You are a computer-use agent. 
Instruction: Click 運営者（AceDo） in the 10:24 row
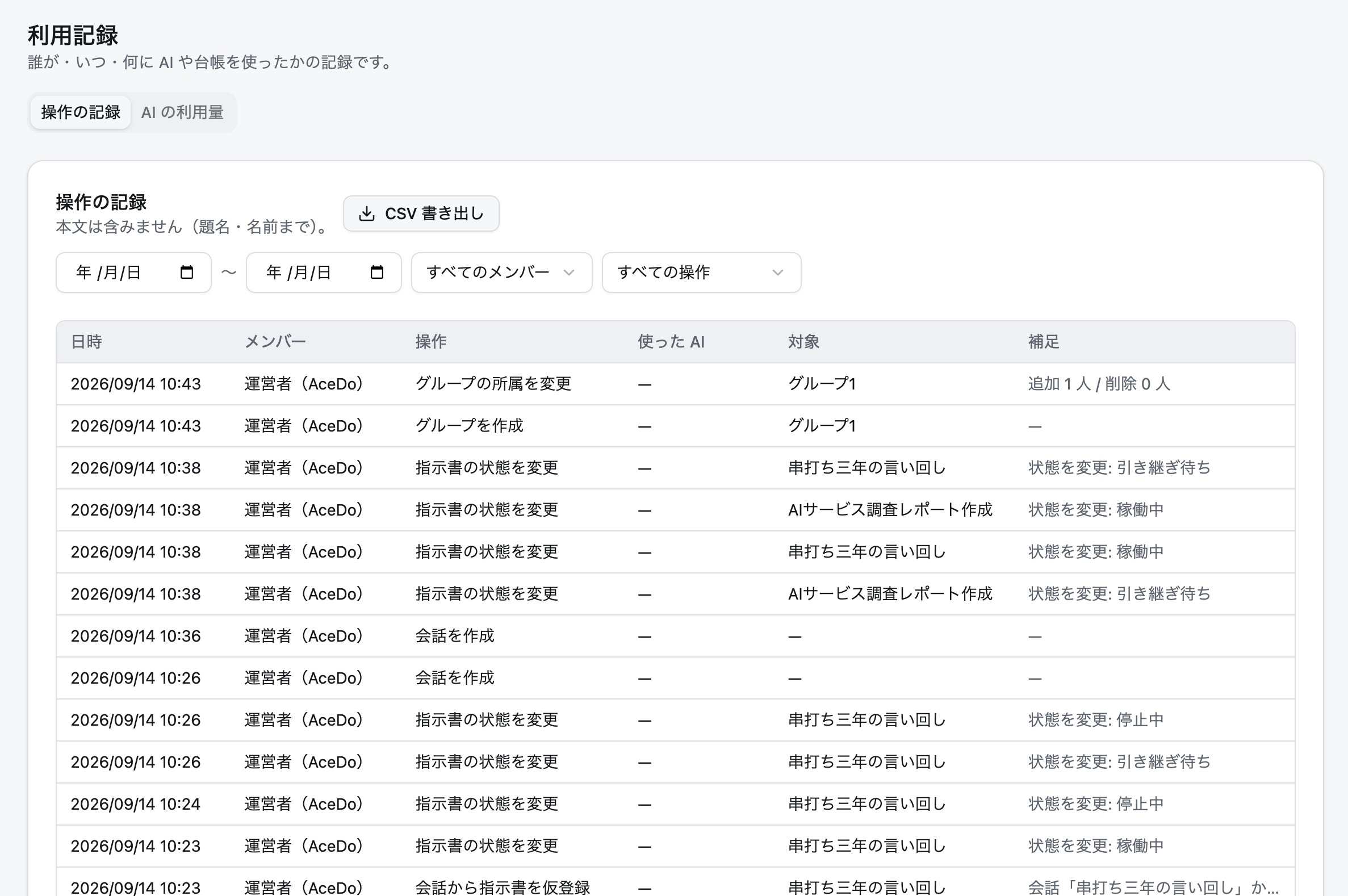[304, 804]
